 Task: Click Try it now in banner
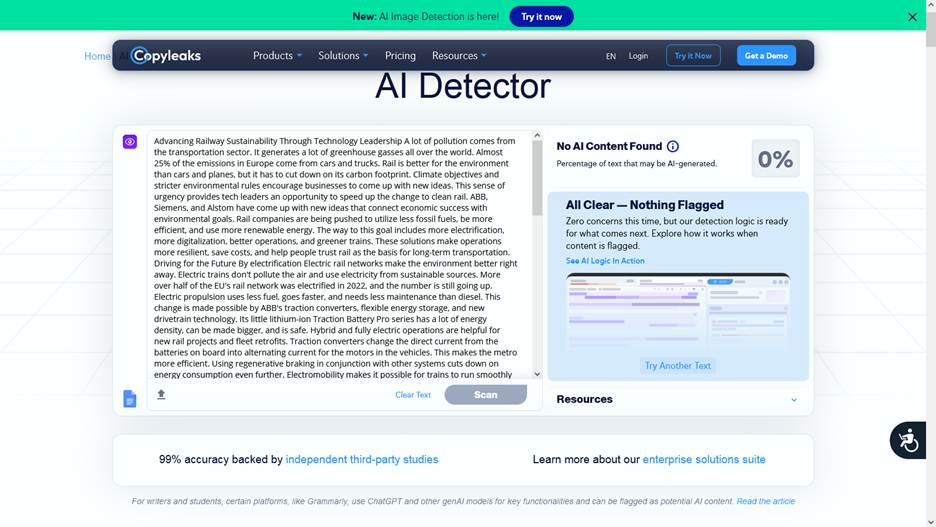click(x=541, y=17)
